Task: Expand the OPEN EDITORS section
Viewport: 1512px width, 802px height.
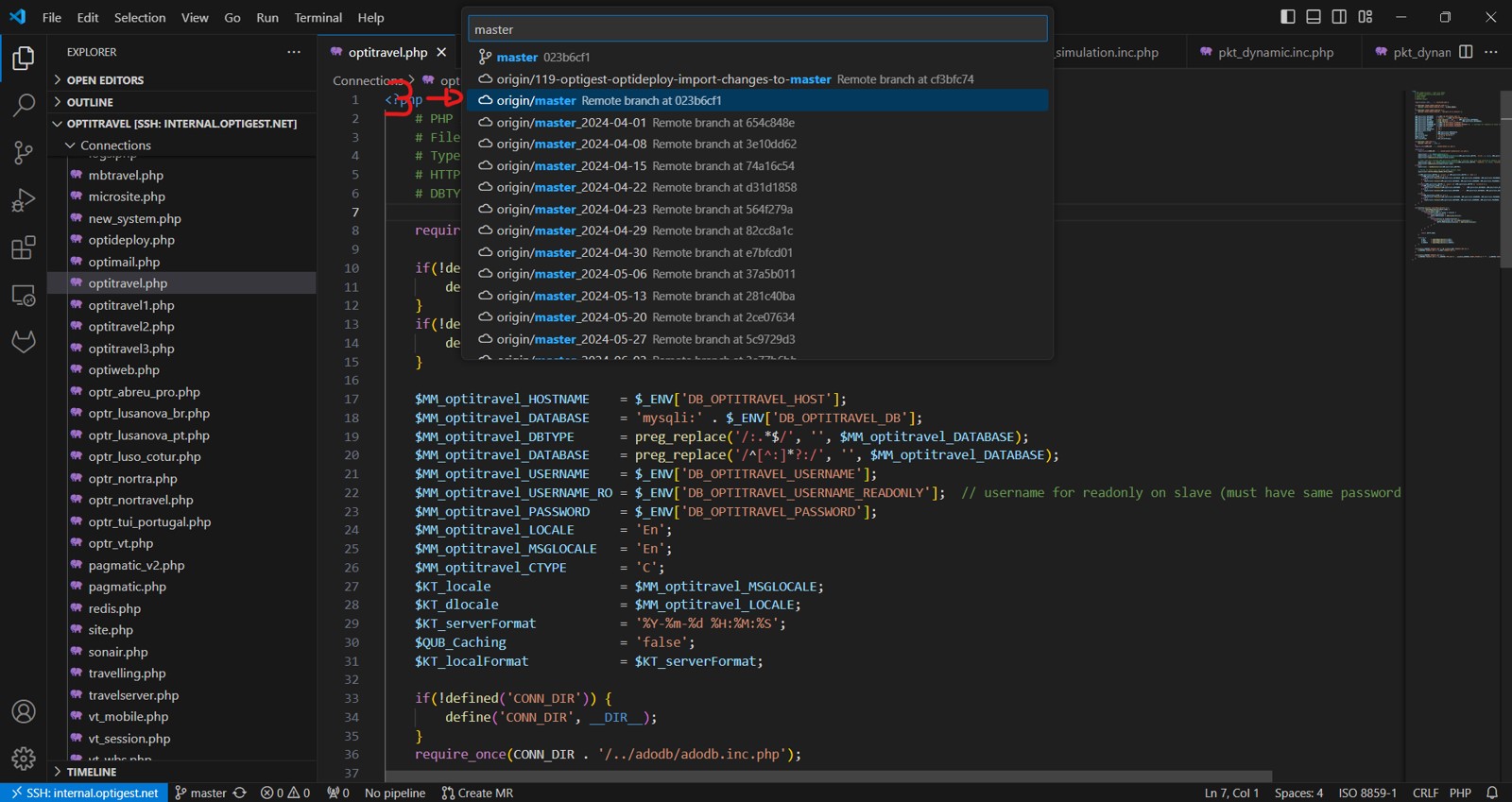Action: coord(105,80)
